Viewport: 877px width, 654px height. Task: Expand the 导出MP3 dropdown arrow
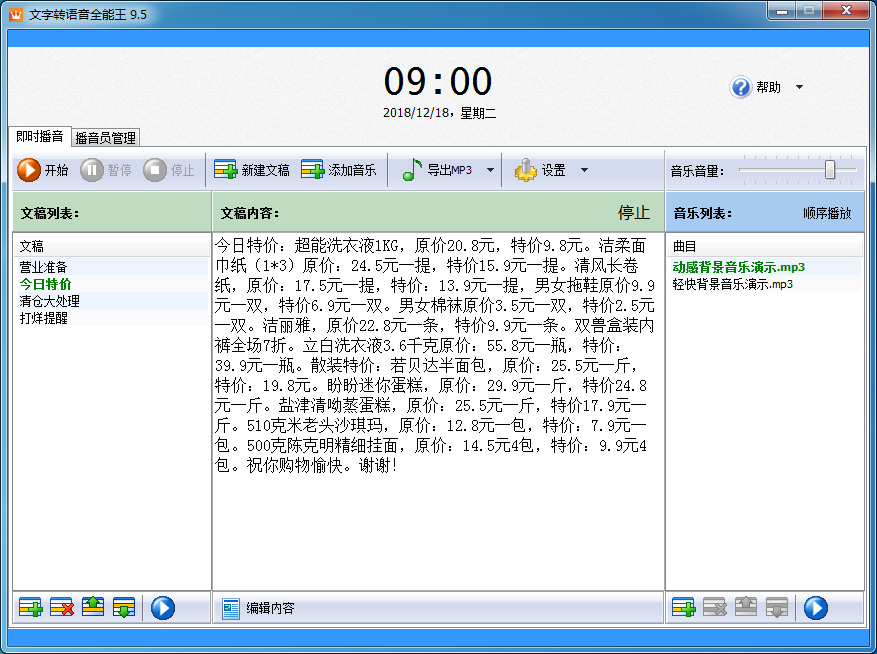click(x=490, y=170)
